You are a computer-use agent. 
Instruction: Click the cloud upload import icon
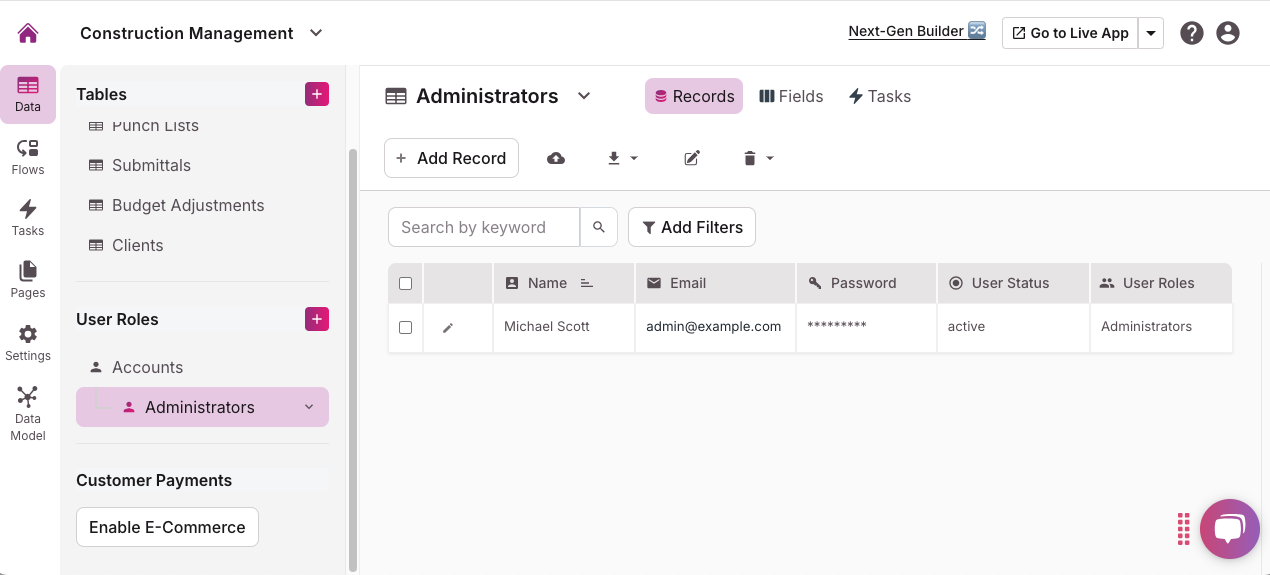point(556,158)
